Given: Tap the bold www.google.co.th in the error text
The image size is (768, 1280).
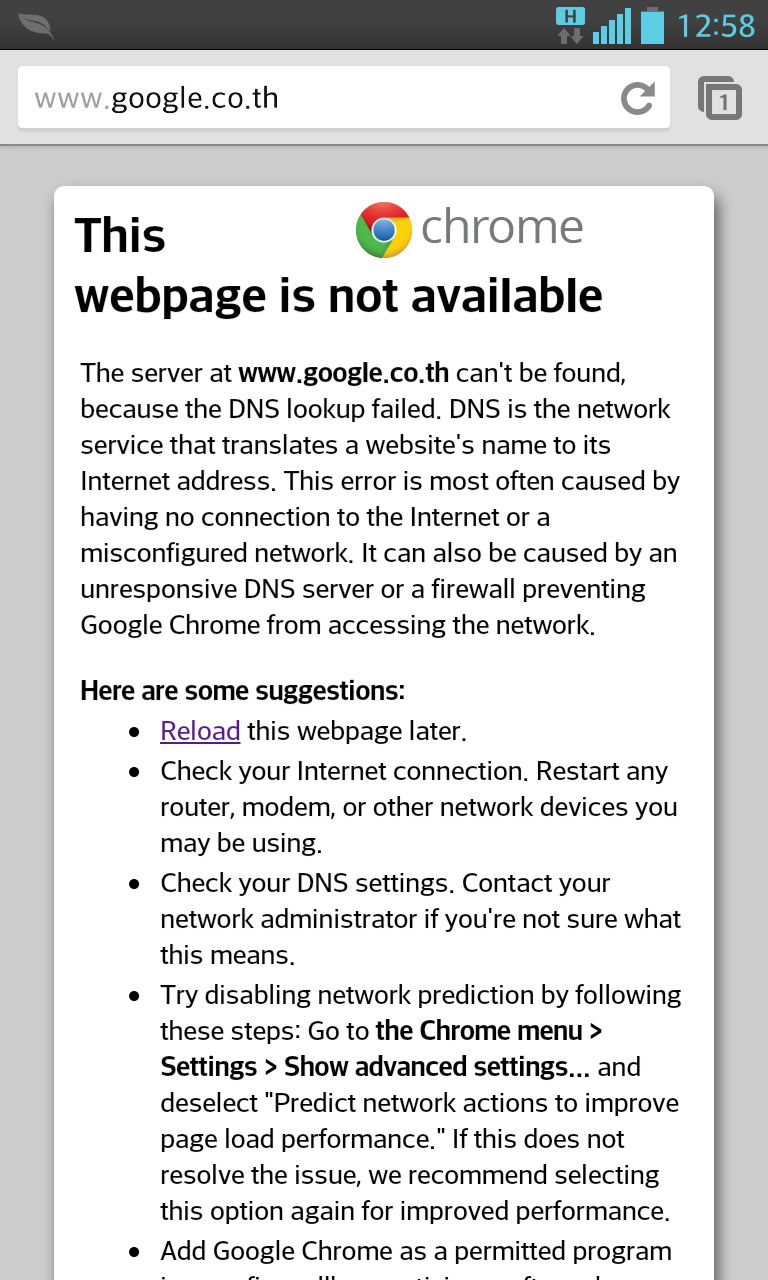Looking at the screenshot, I should point(343,373).
